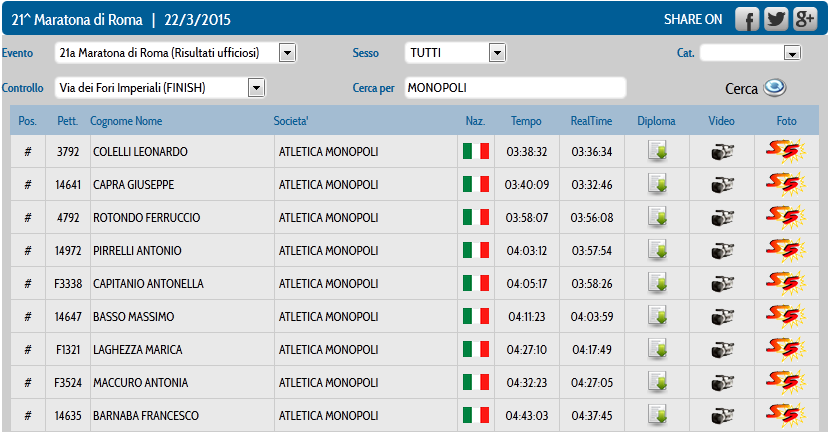The height and width of the screenshot is (437, 829).
Task: View photos of Barnaba Francesco
Action: click(x=786, y=415)
